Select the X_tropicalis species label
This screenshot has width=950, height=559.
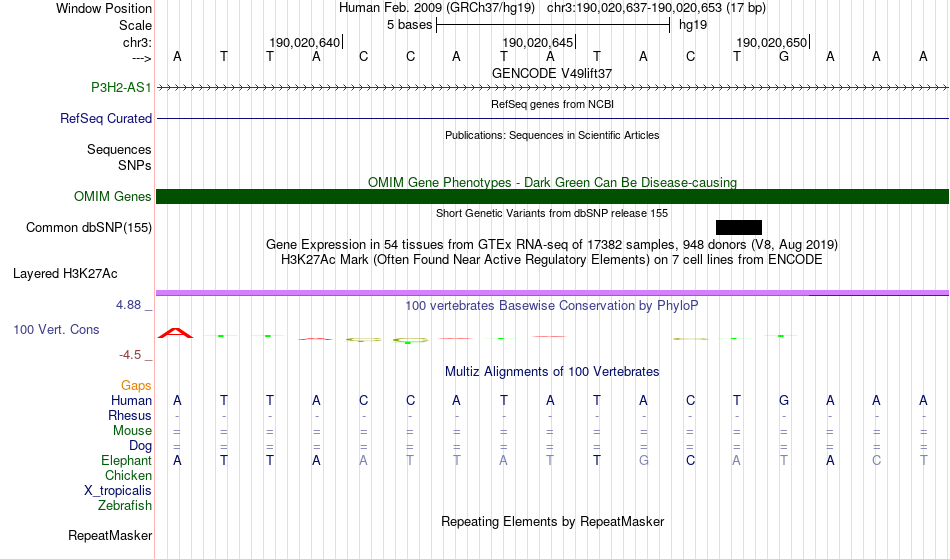click(118, 491)
